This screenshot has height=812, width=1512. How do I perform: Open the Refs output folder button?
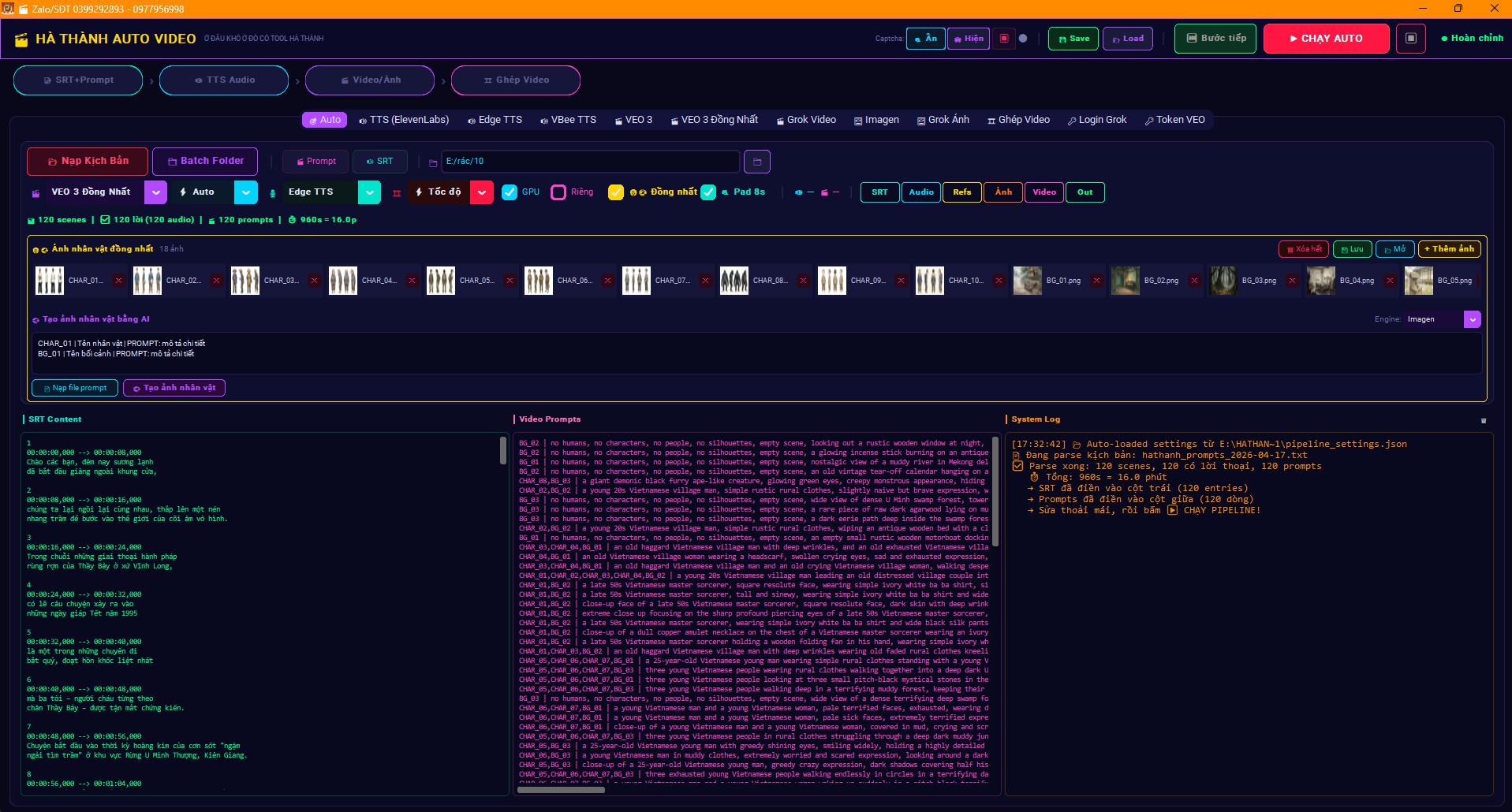coord(962,192)
